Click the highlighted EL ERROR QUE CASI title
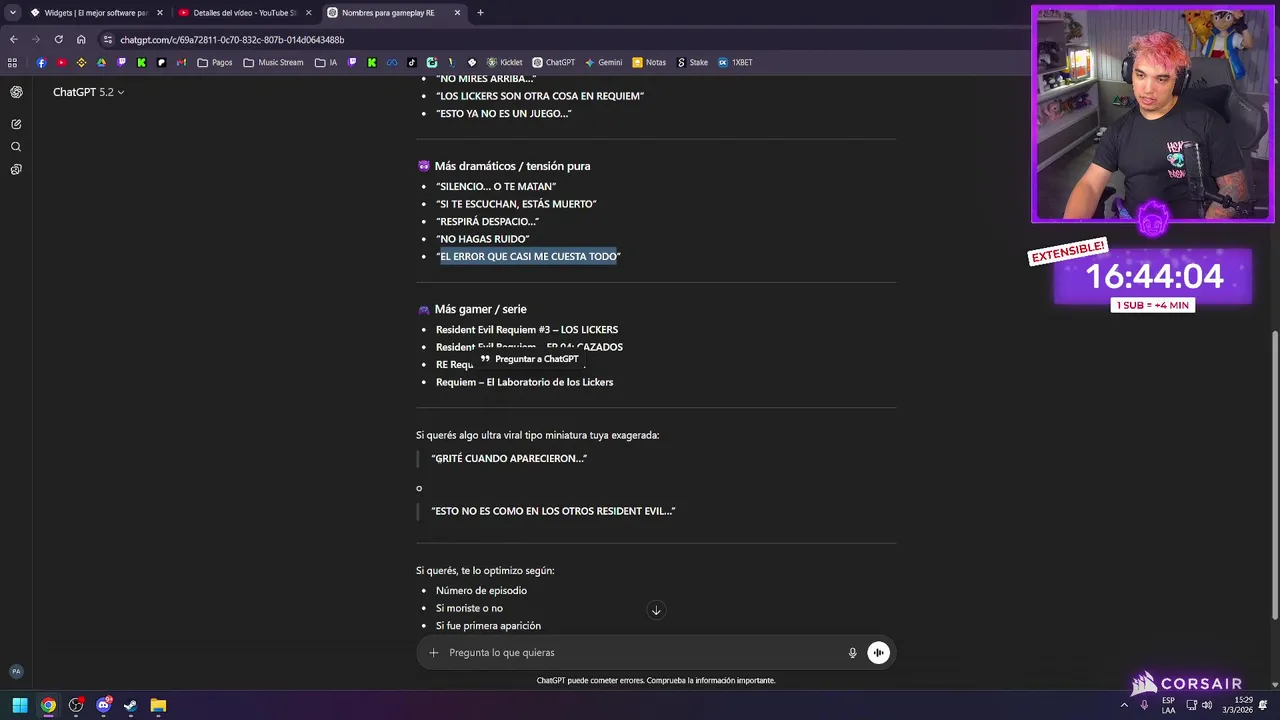The height and width of the screenshot is (720, 1280). click(x=528, y=257)
